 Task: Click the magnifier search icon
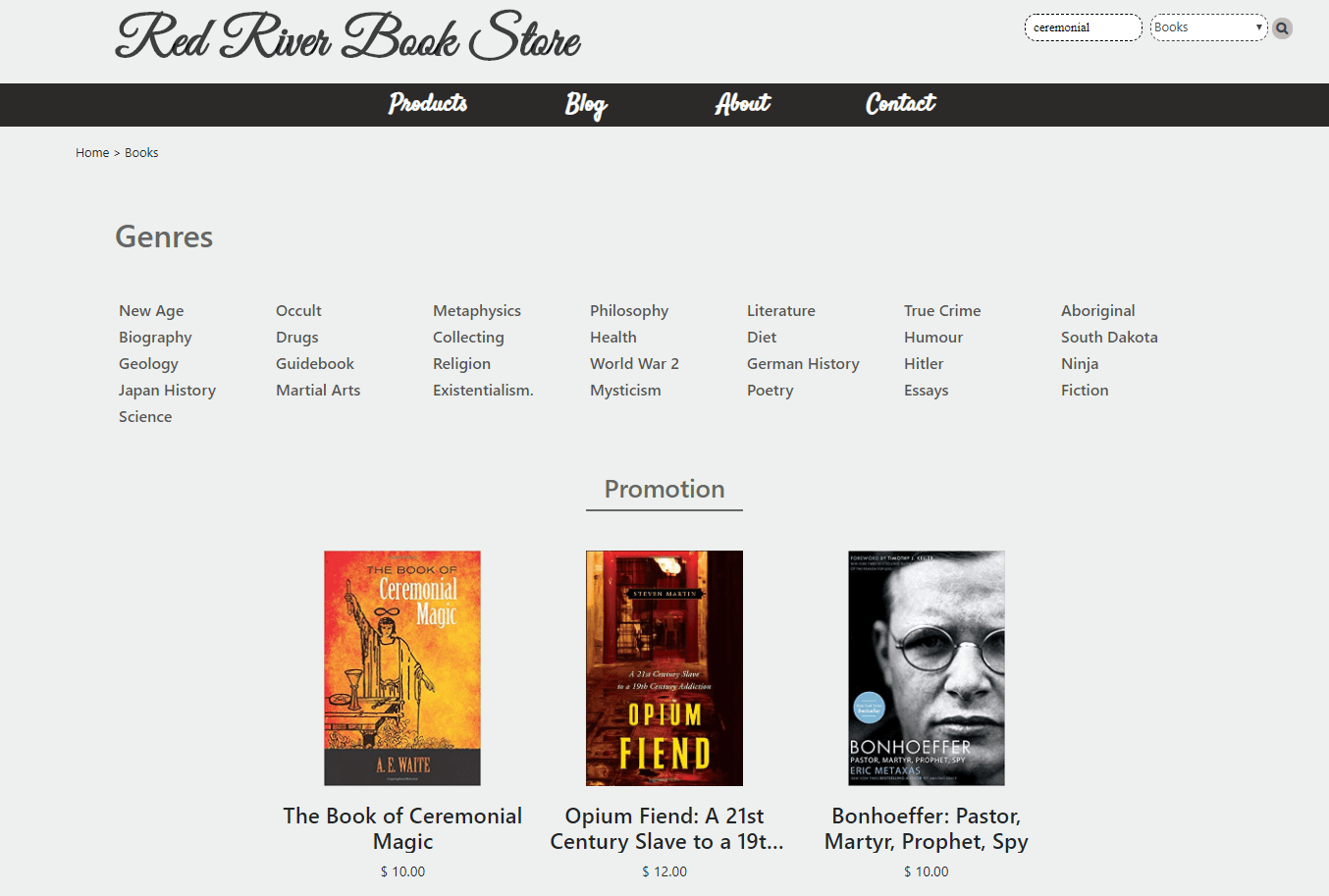click(x=1282, y=28)
